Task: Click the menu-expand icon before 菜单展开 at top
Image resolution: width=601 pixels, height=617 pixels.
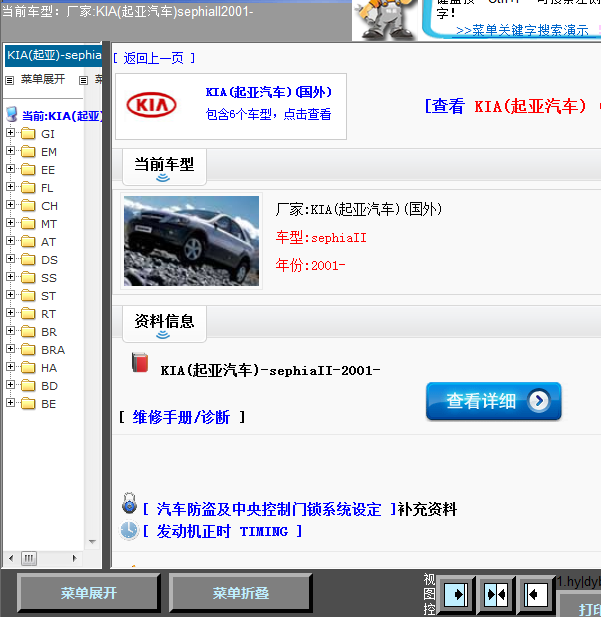Action: pyautogui.click(x=9, y=80)
